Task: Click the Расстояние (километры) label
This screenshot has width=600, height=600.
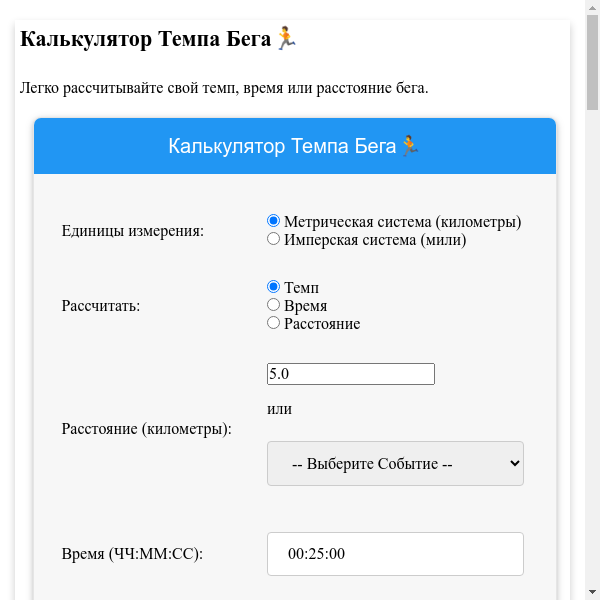Action: (x=146, y=429)
